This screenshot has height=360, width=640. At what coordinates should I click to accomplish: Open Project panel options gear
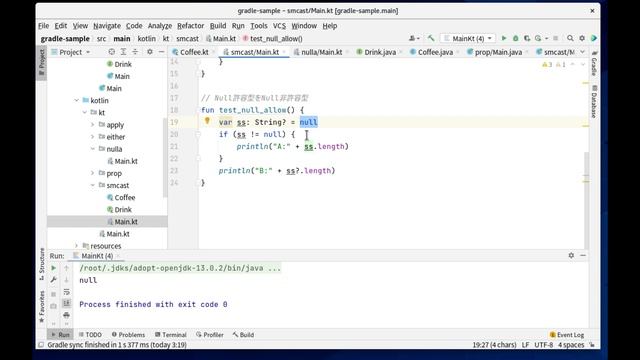(x=150, y=52)
